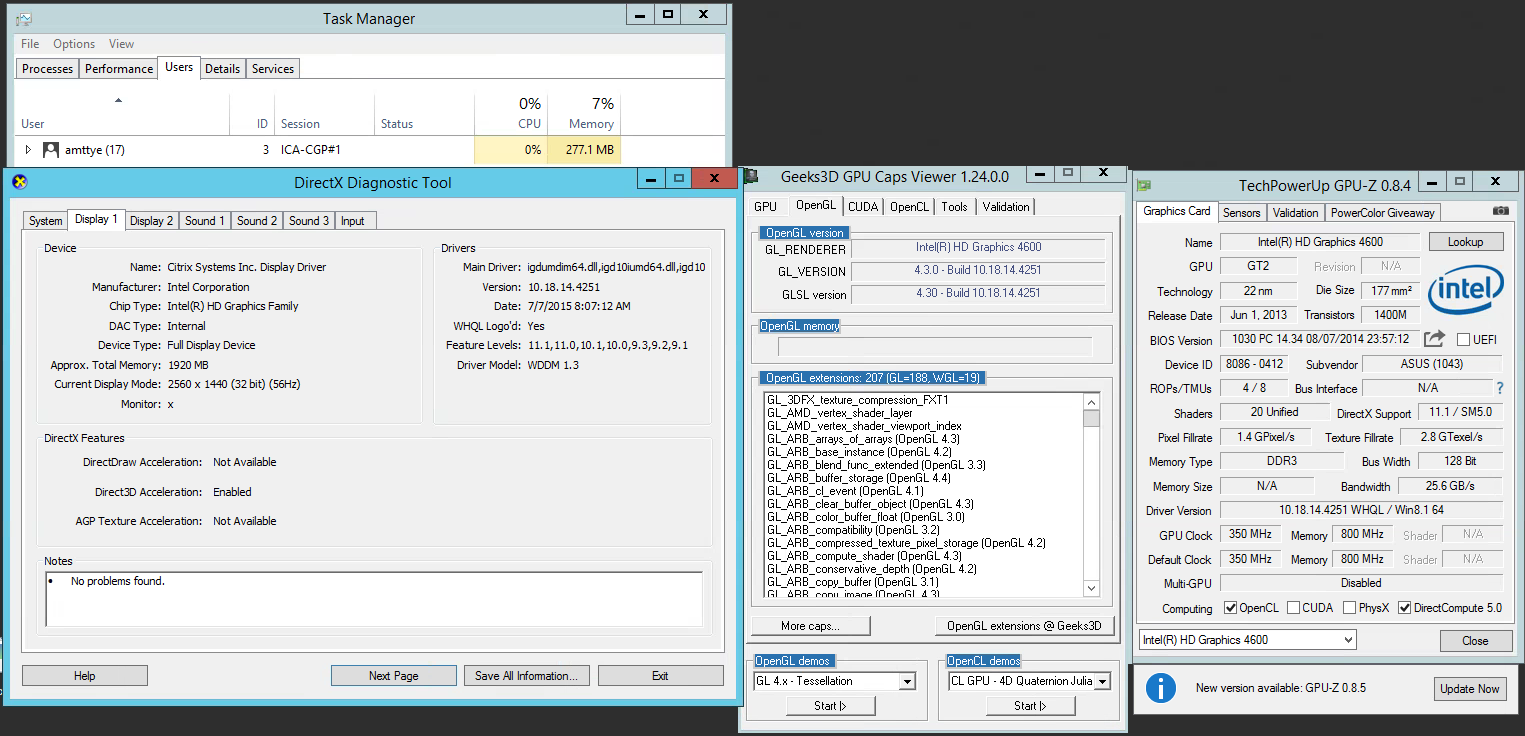Click the Task Manager title bar icon
1525x736 pixels.
pyautogui.click(x=24, y=19)
